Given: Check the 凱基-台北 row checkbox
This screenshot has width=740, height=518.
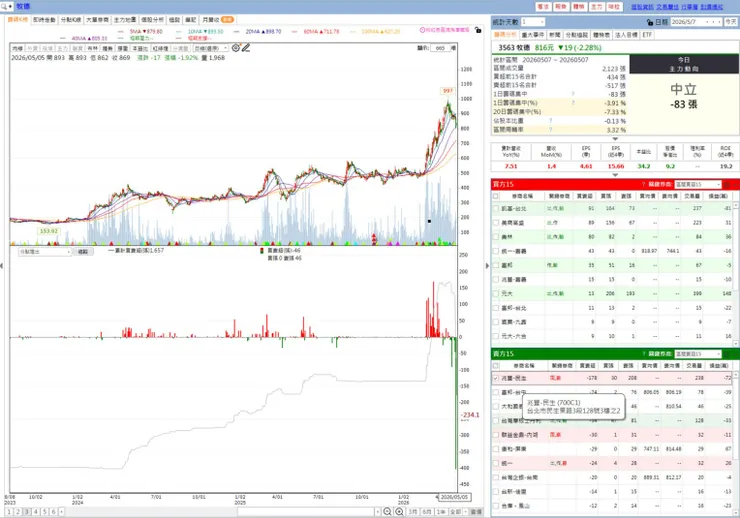Looking at the screenshot, I should 496,209.
